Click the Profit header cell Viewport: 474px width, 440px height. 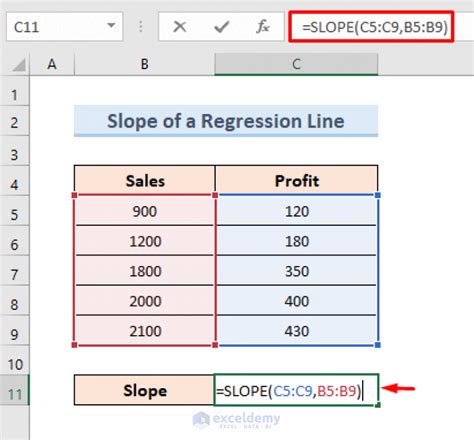[x=297, y=180]
